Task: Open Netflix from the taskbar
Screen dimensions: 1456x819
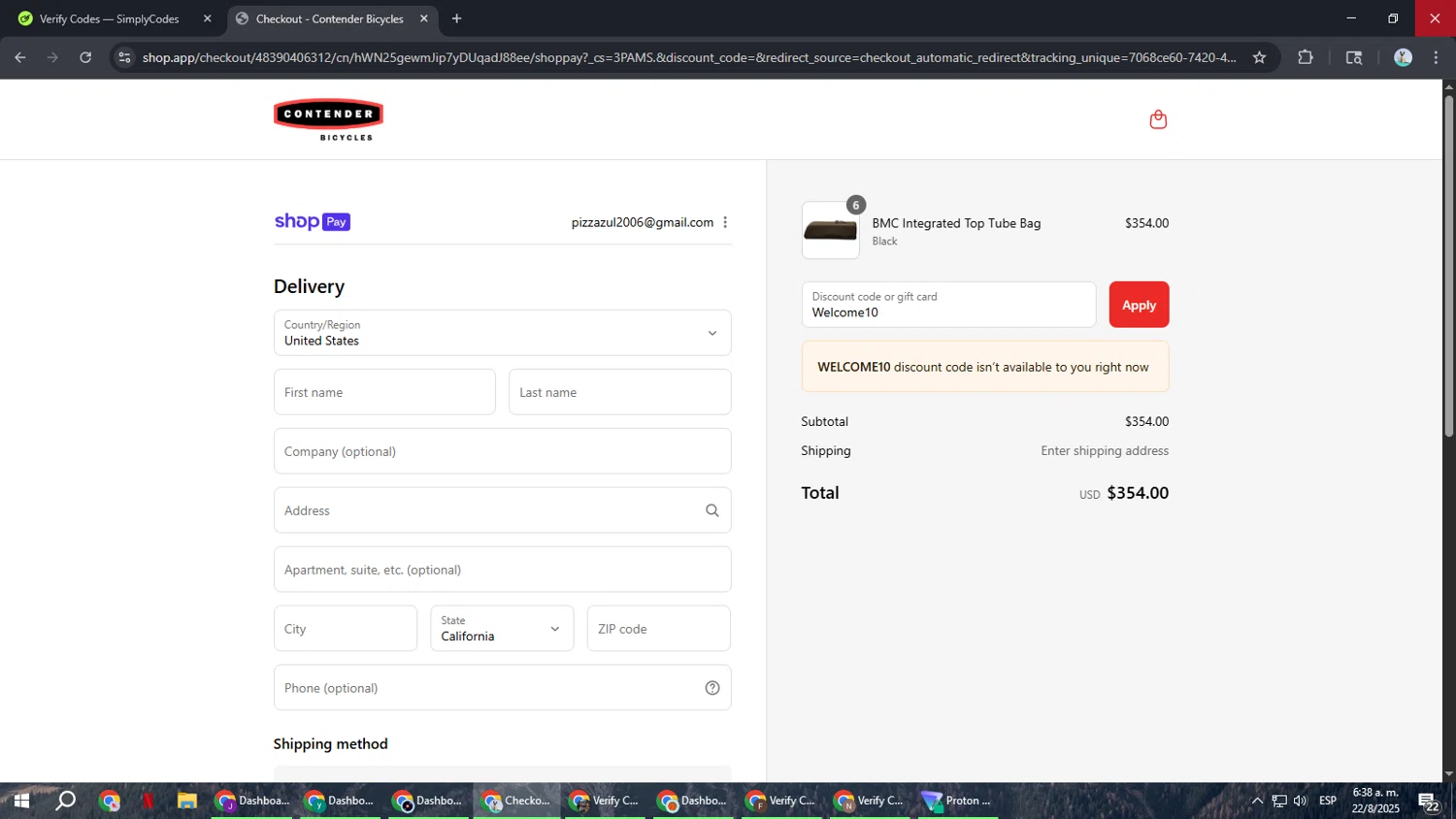Action: tap(149, 801)
